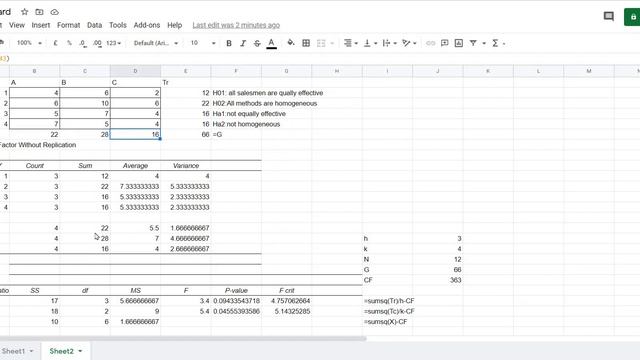Select the F crit value 4.757062664
The width and height of the screenshot is (640, 360).
(287, 301)
